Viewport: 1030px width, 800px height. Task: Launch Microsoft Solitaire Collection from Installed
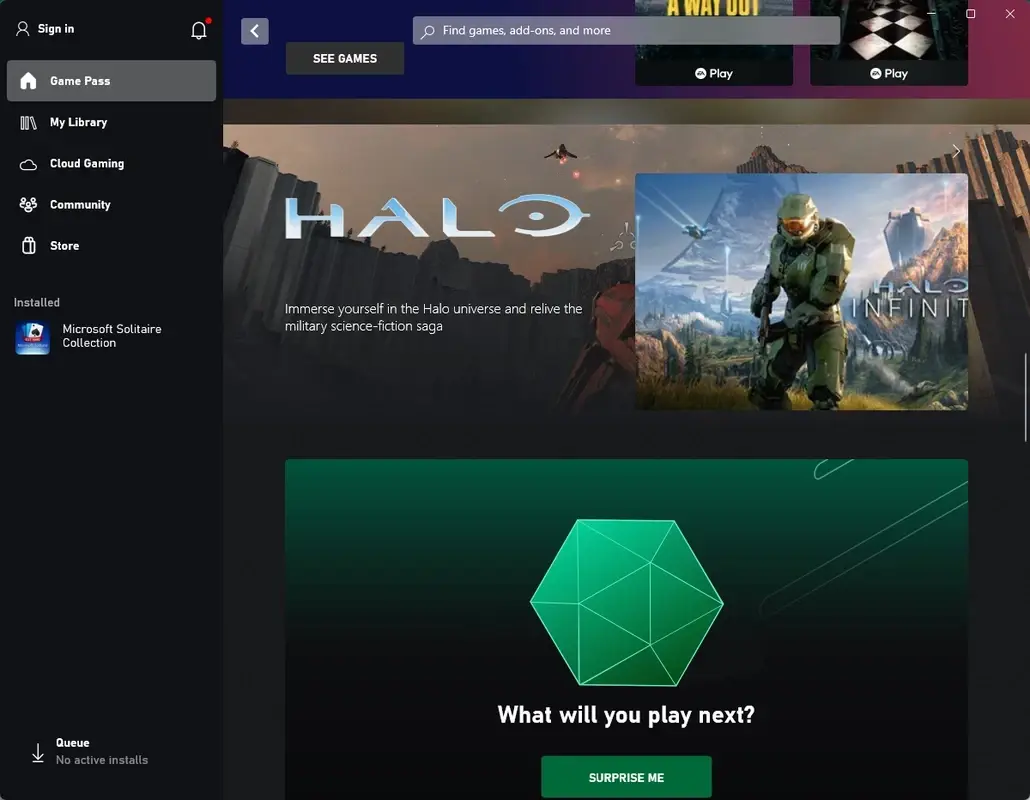(100, 337)
